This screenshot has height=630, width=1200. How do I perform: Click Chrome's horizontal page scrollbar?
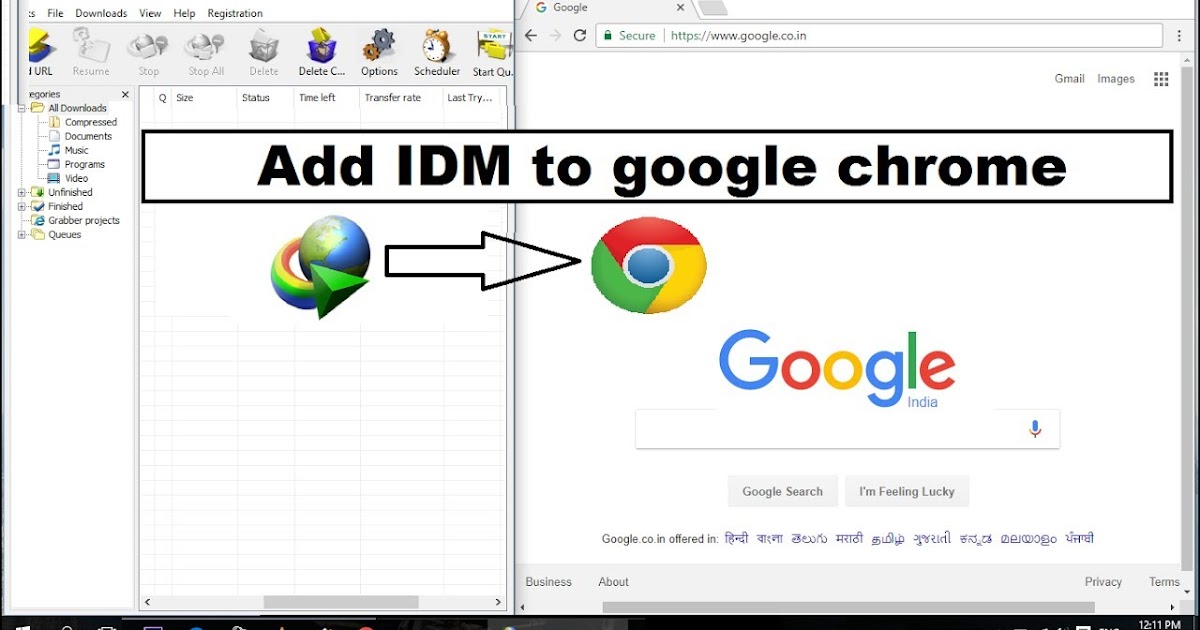[x=848, y=607]
